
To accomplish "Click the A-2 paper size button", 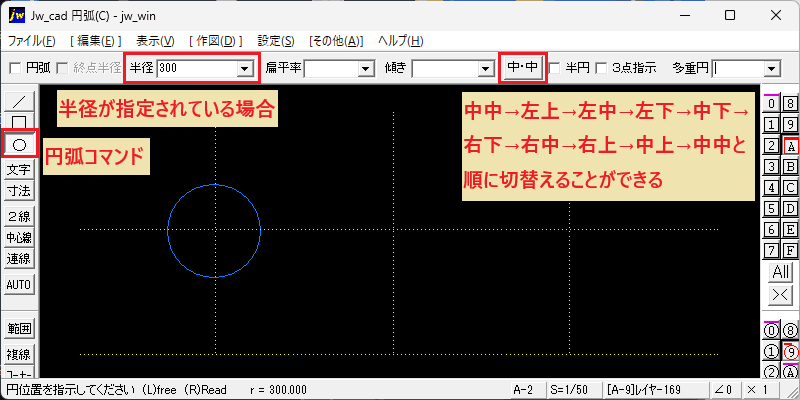I will click(528, 390).
